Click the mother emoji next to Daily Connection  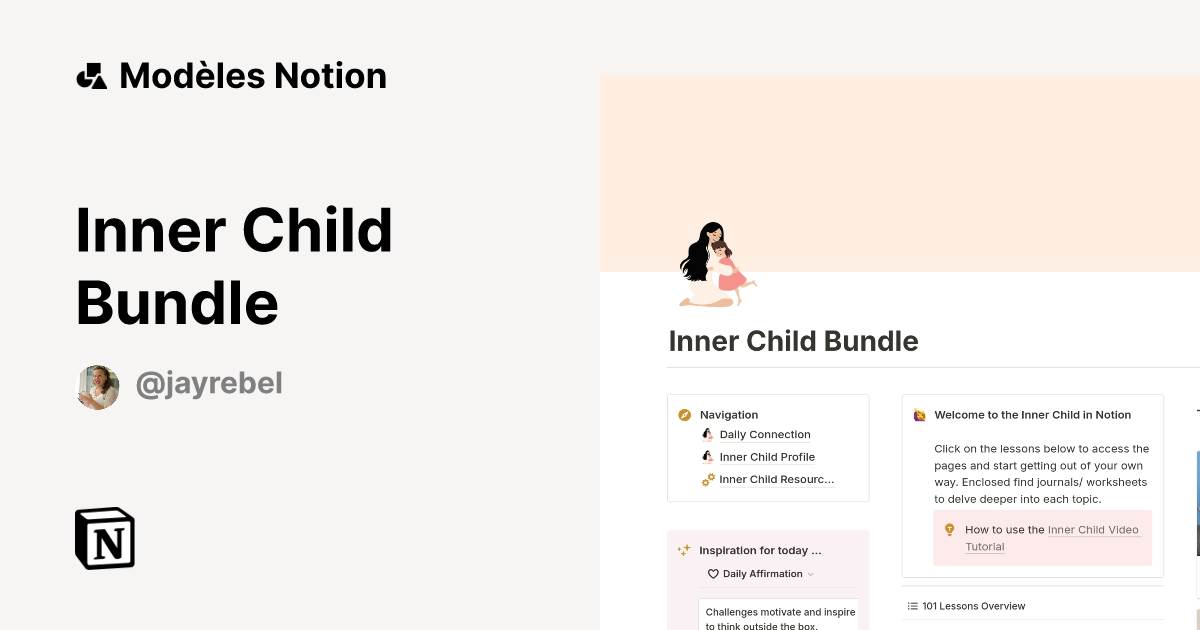pos(708,434)
